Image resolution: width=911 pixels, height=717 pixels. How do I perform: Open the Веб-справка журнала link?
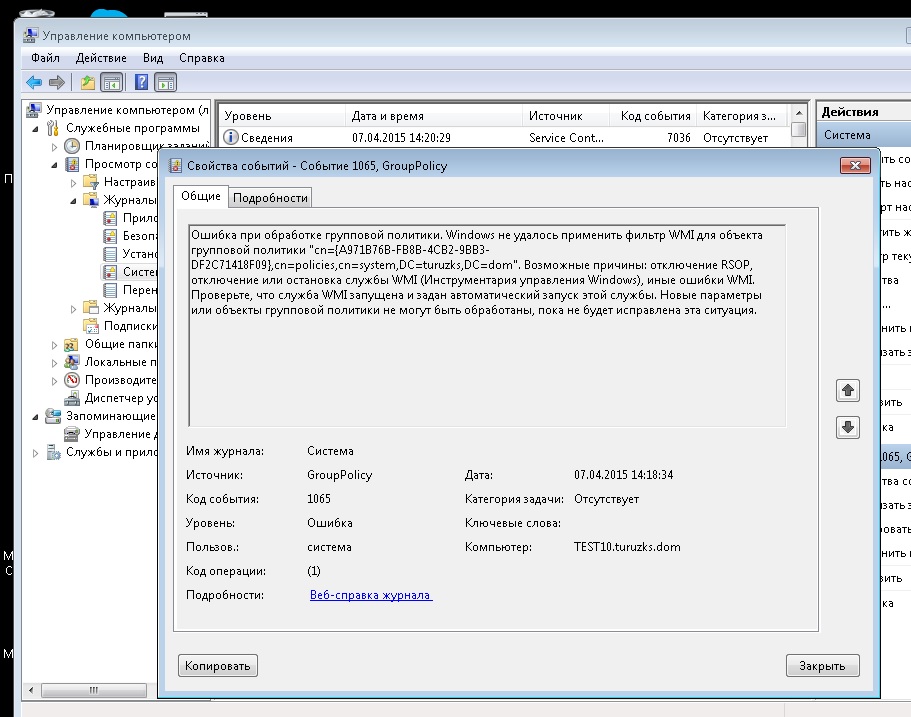click(x=371, y=595)
